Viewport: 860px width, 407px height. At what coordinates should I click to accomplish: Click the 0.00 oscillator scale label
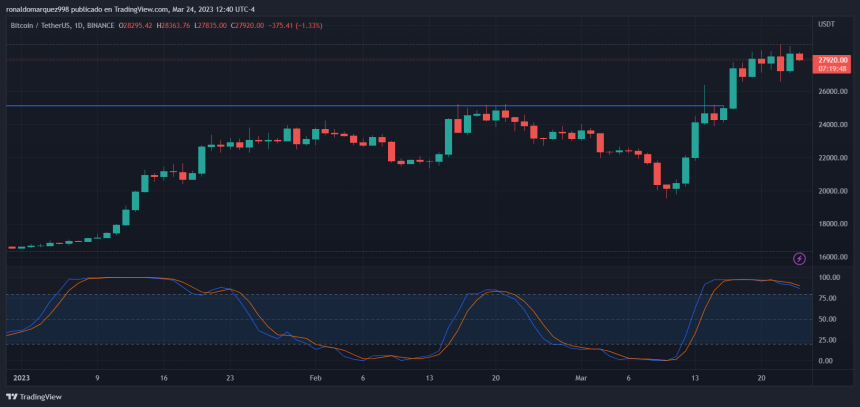click(x=826, y=361)
